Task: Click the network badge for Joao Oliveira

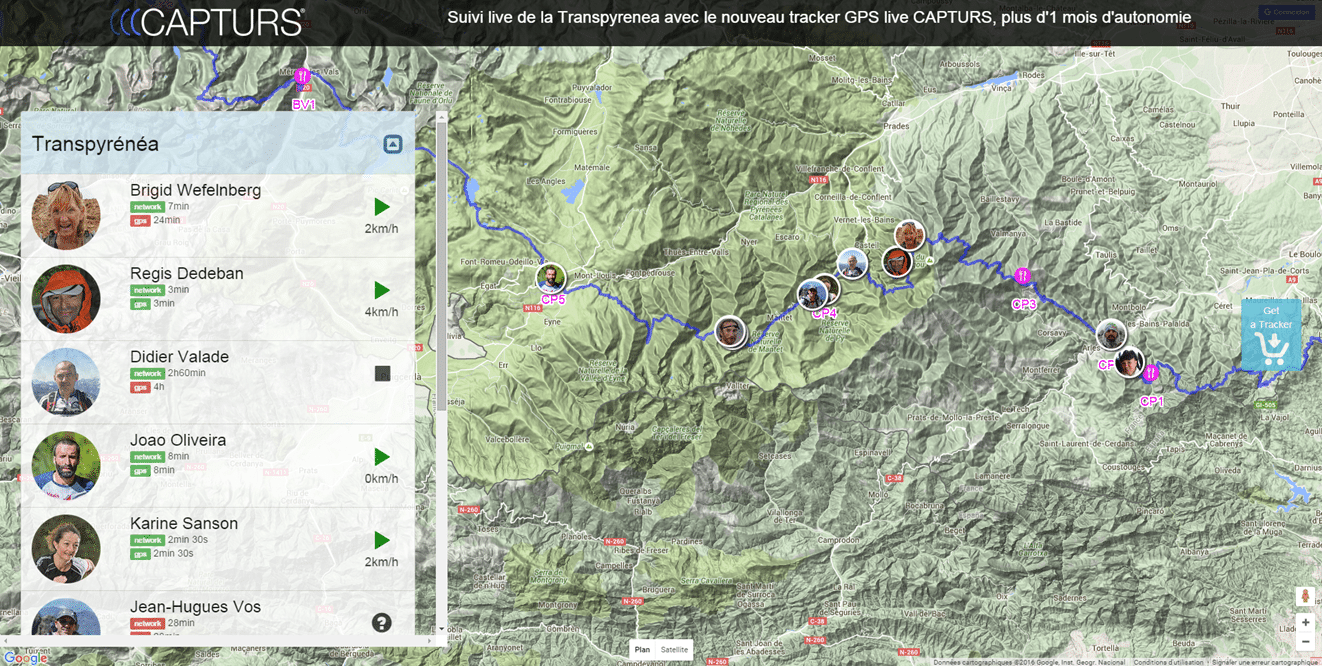Action: pyautogui.click(x=147, y=457)
